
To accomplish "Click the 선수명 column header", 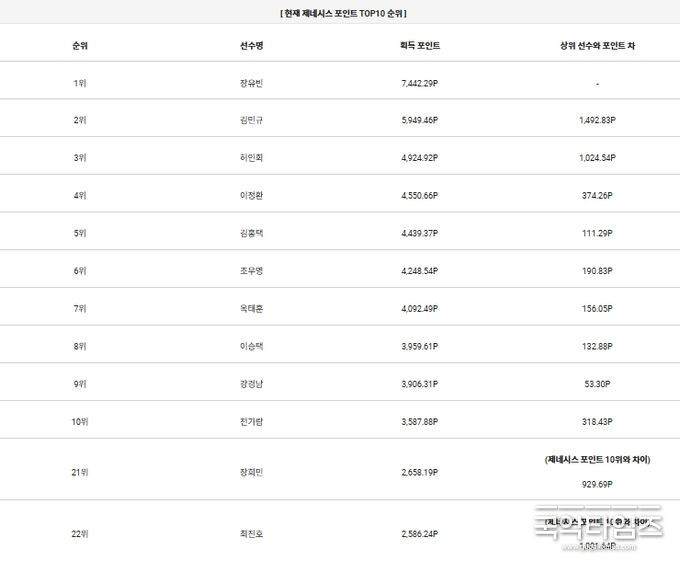I will coord(252,46).
